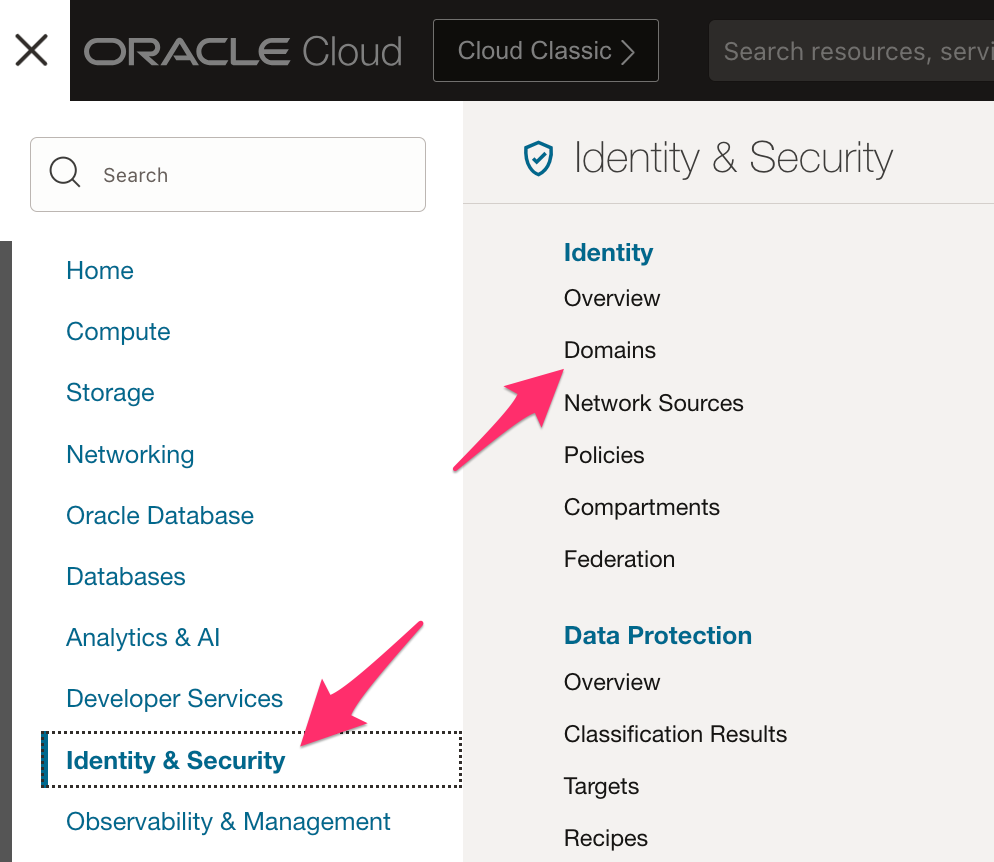Close the navigation menu with X icon
The image size is (994, 862).
32,50
